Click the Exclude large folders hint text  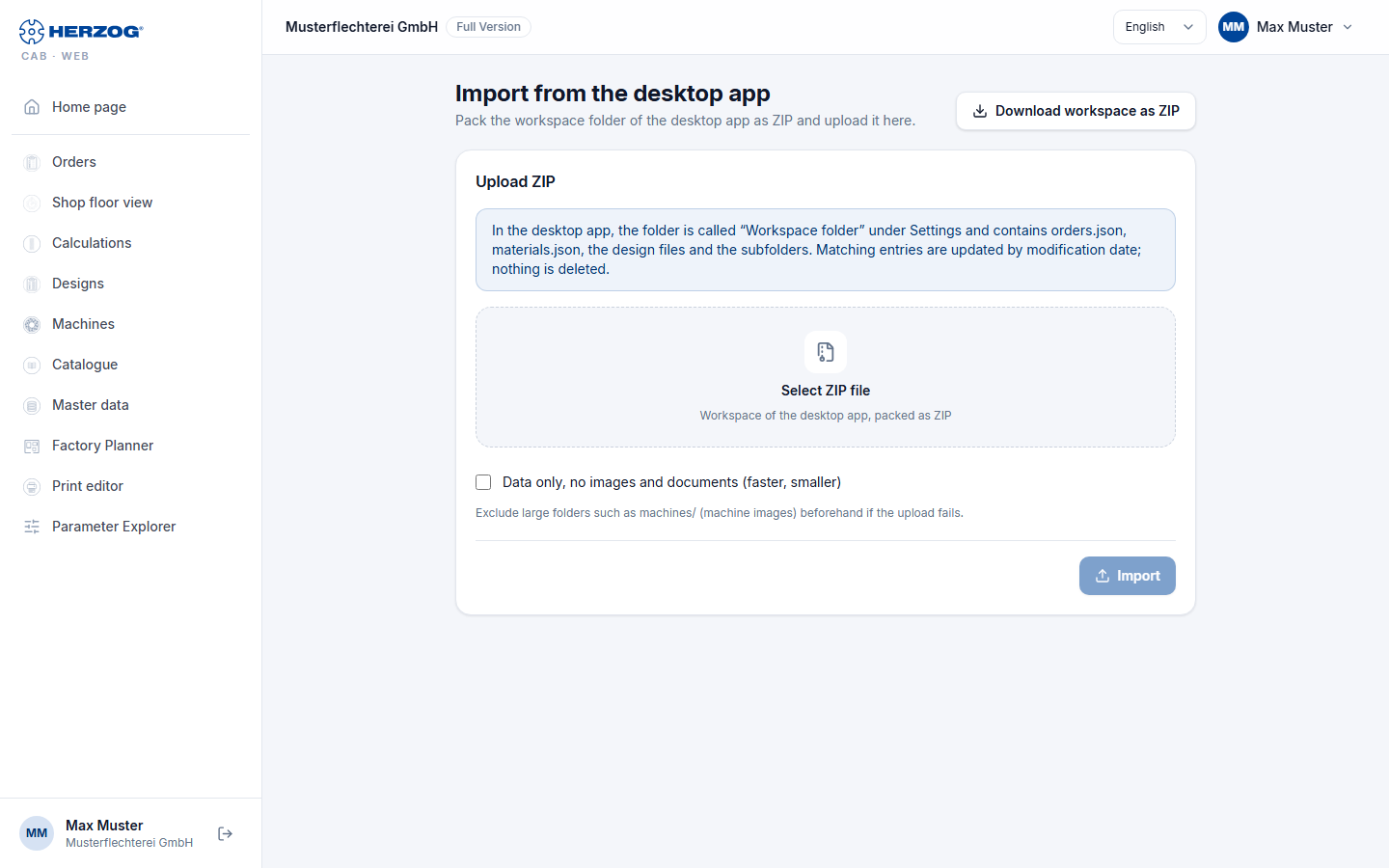pos(720,513)
